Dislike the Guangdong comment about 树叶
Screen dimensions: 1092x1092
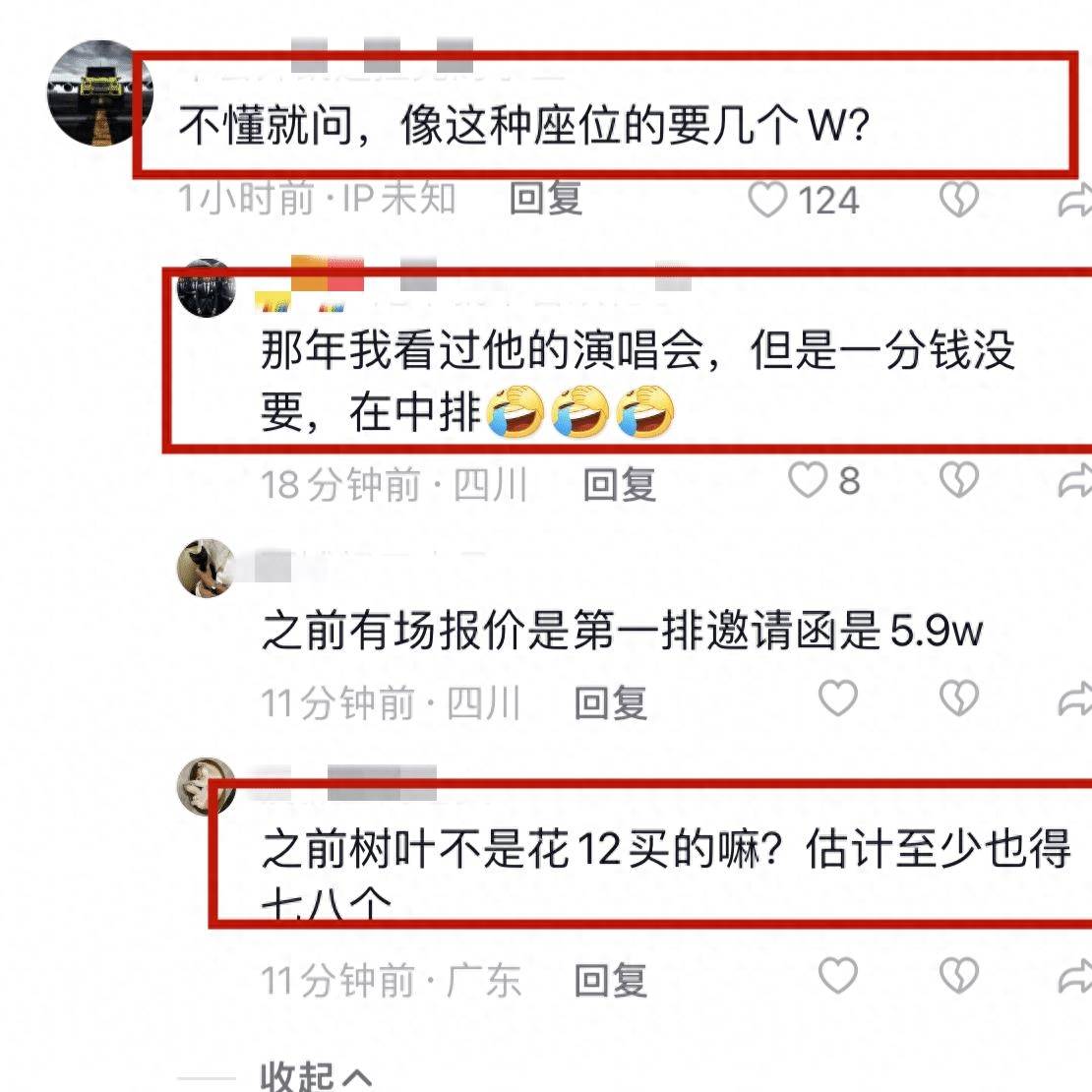coord(959,975)
